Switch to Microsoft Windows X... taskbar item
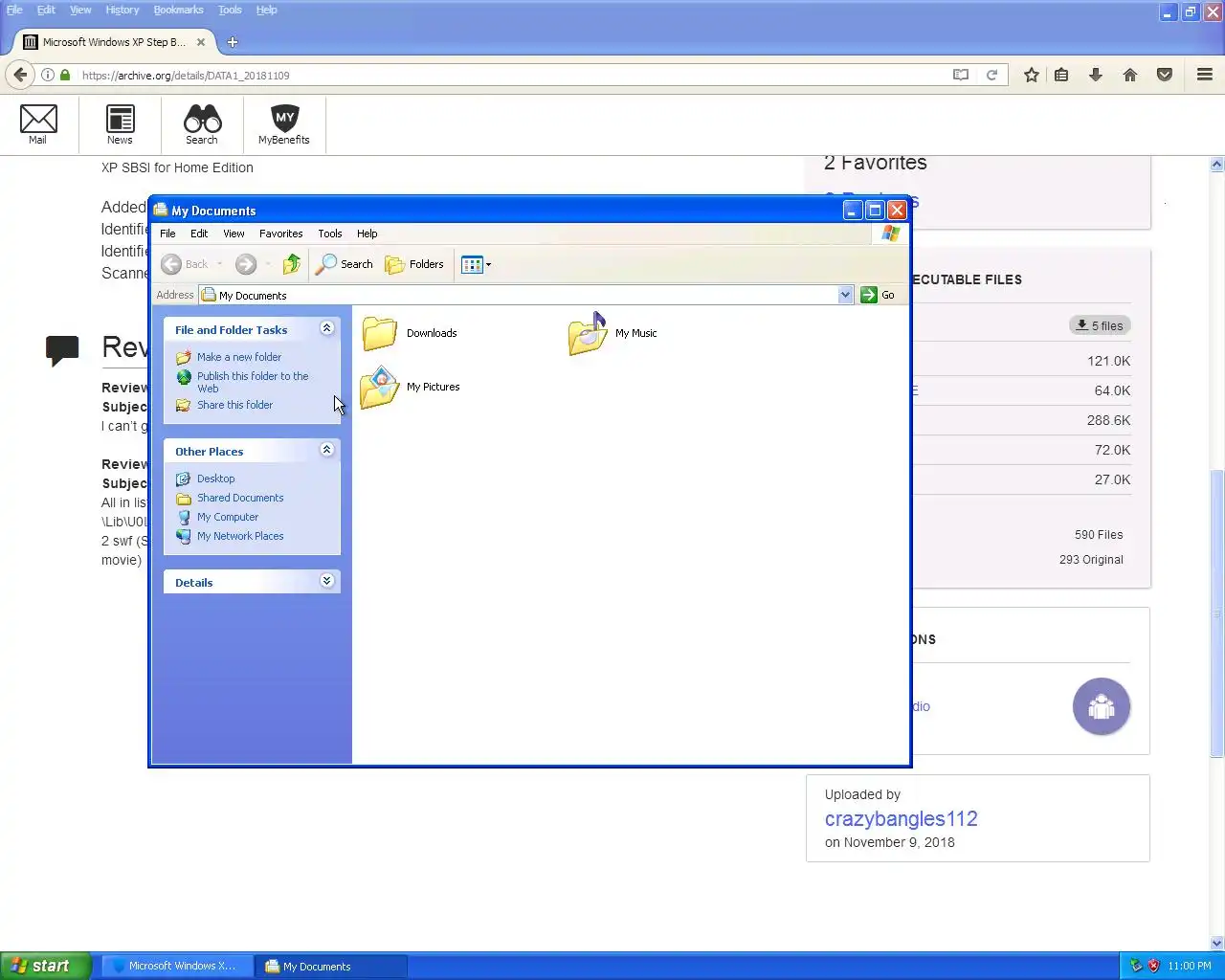The width and height of the screenshot is (1225, 980). point(177,966)
